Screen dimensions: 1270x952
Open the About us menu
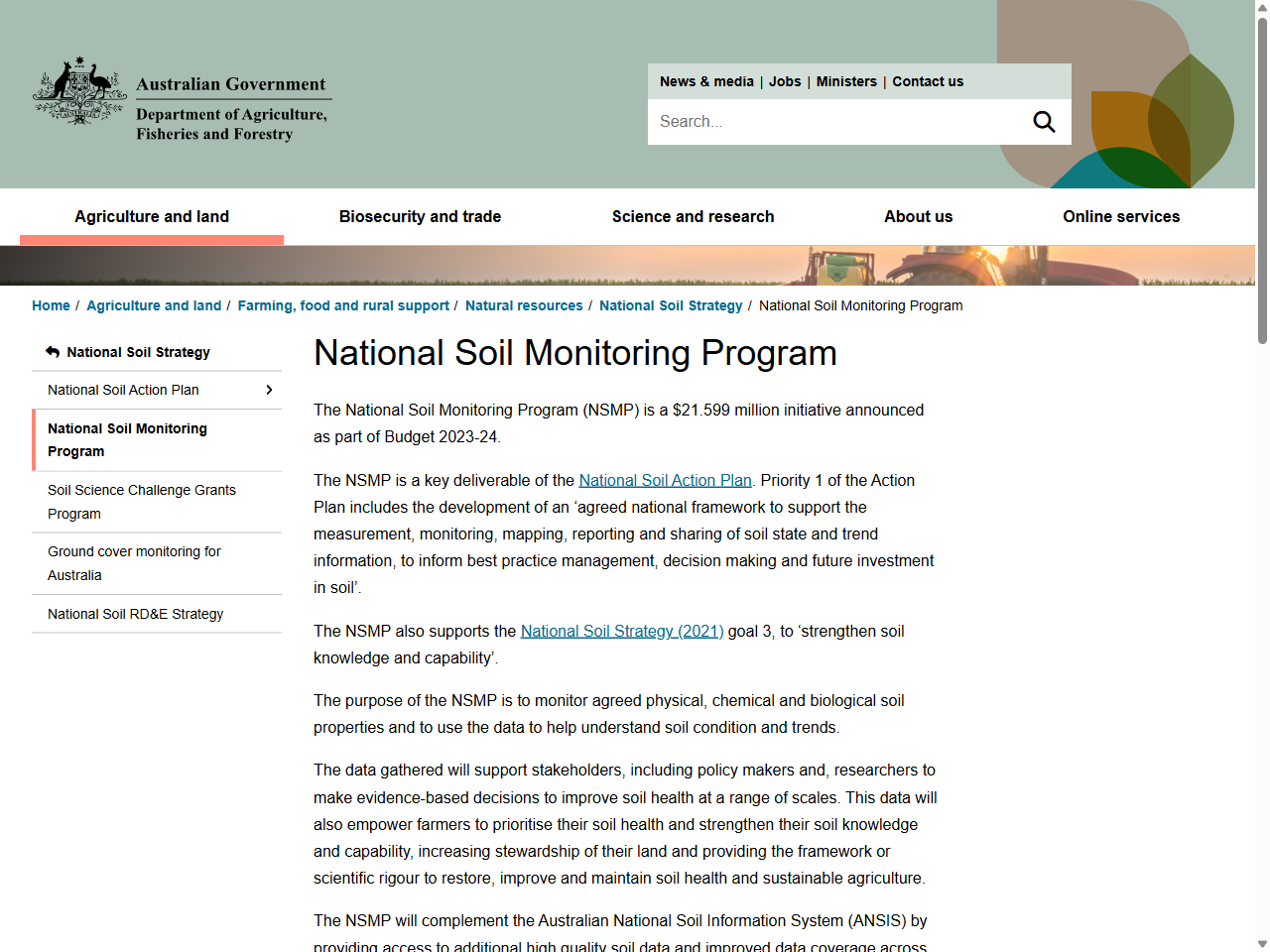pyautogui.click(x=918, y=216)
